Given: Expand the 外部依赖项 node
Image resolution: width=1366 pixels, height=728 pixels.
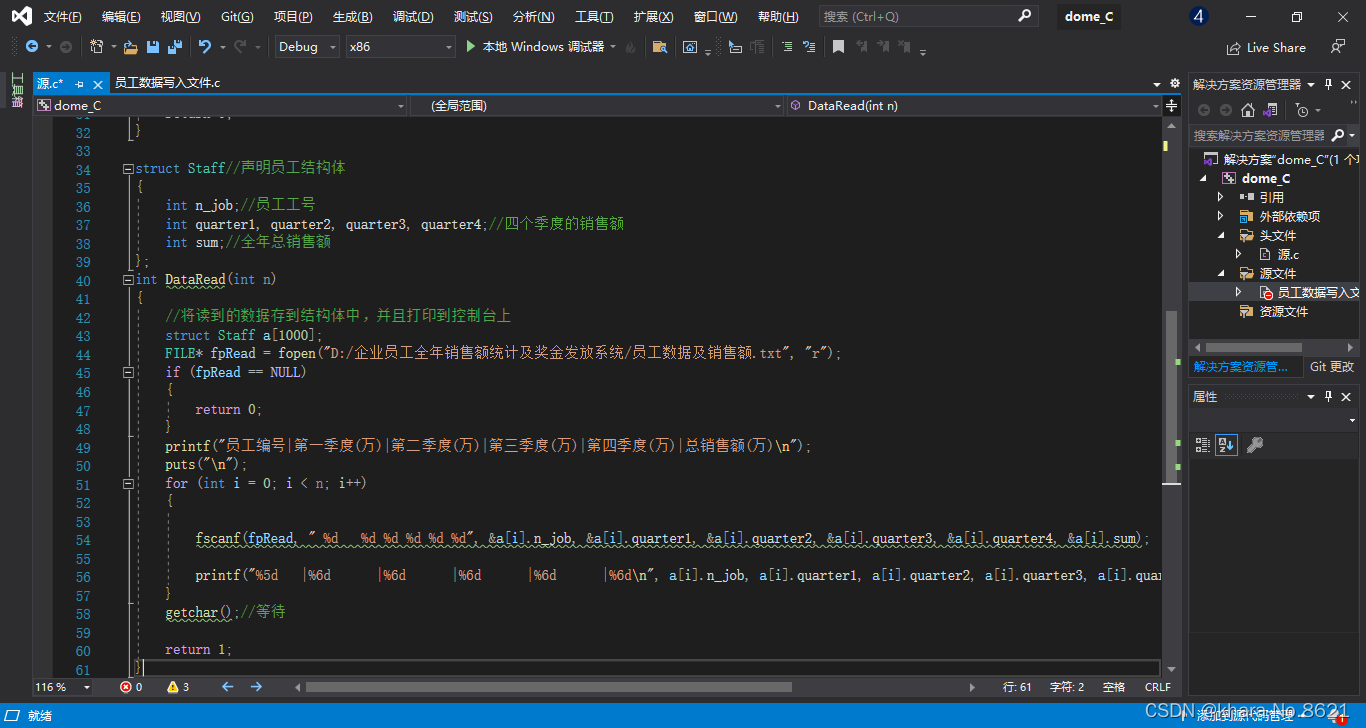Looking at the screenshot, I should coord(1221,217).
